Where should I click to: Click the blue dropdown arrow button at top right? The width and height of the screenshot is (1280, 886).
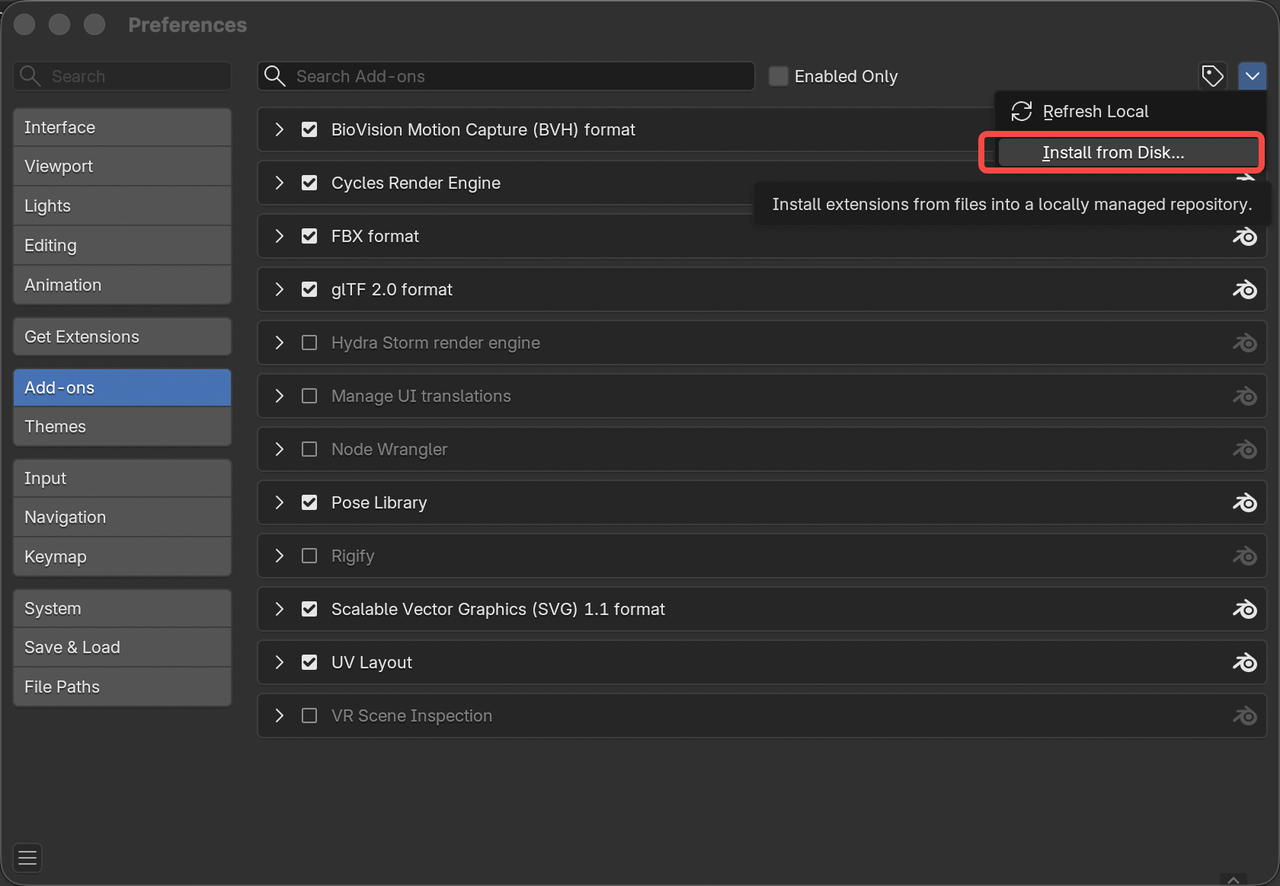click(x=1252, y=76)
